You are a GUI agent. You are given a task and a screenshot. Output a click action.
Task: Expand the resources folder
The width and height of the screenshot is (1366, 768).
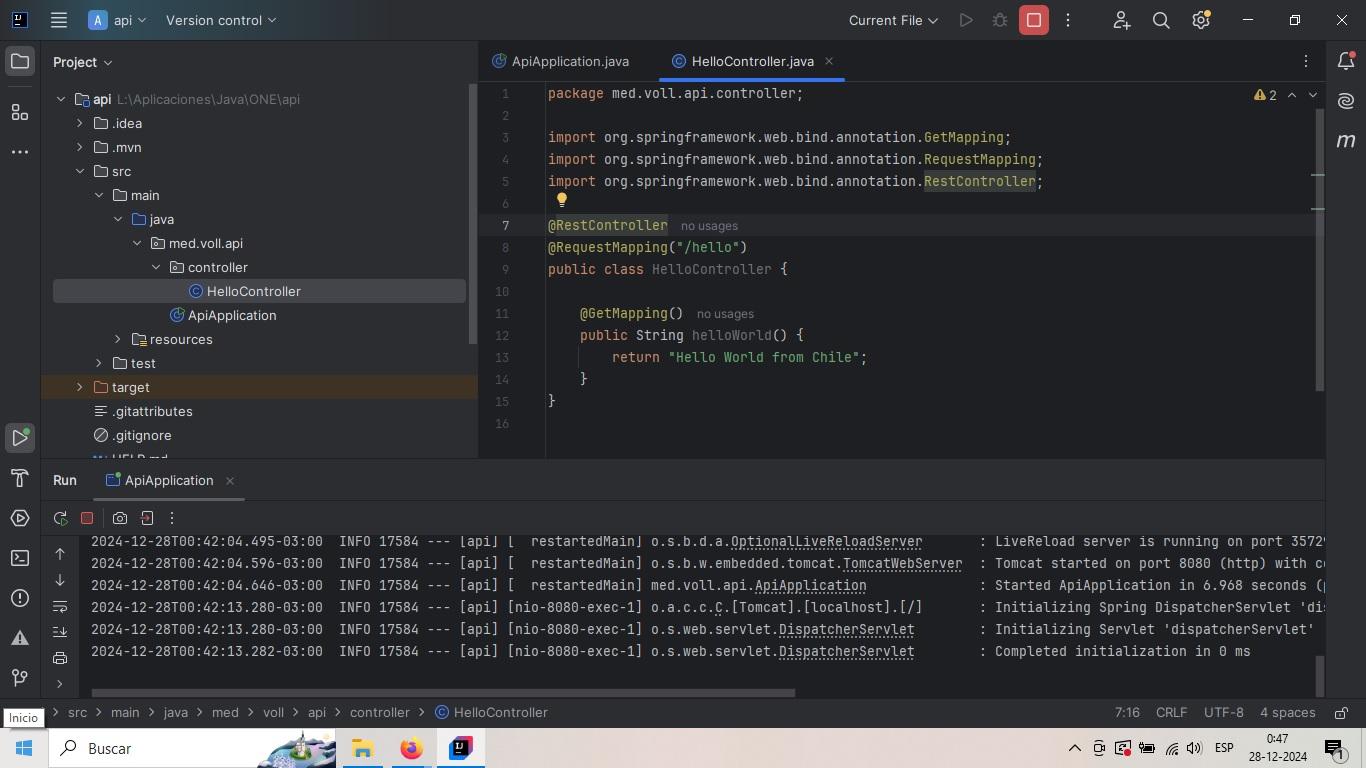coord(118,339)
